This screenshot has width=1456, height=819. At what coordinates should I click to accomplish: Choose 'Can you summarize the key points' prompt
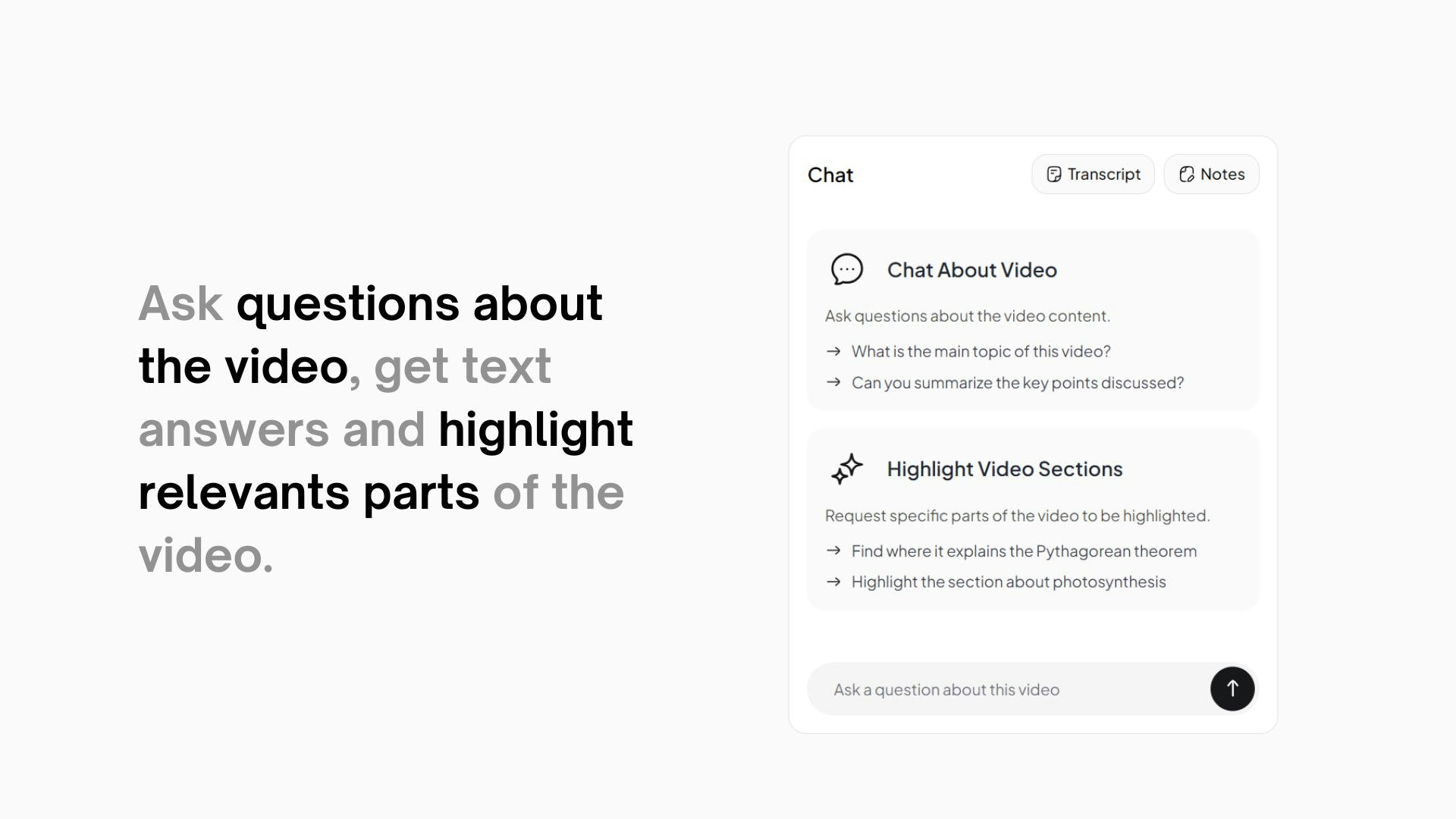[1017, 382]
